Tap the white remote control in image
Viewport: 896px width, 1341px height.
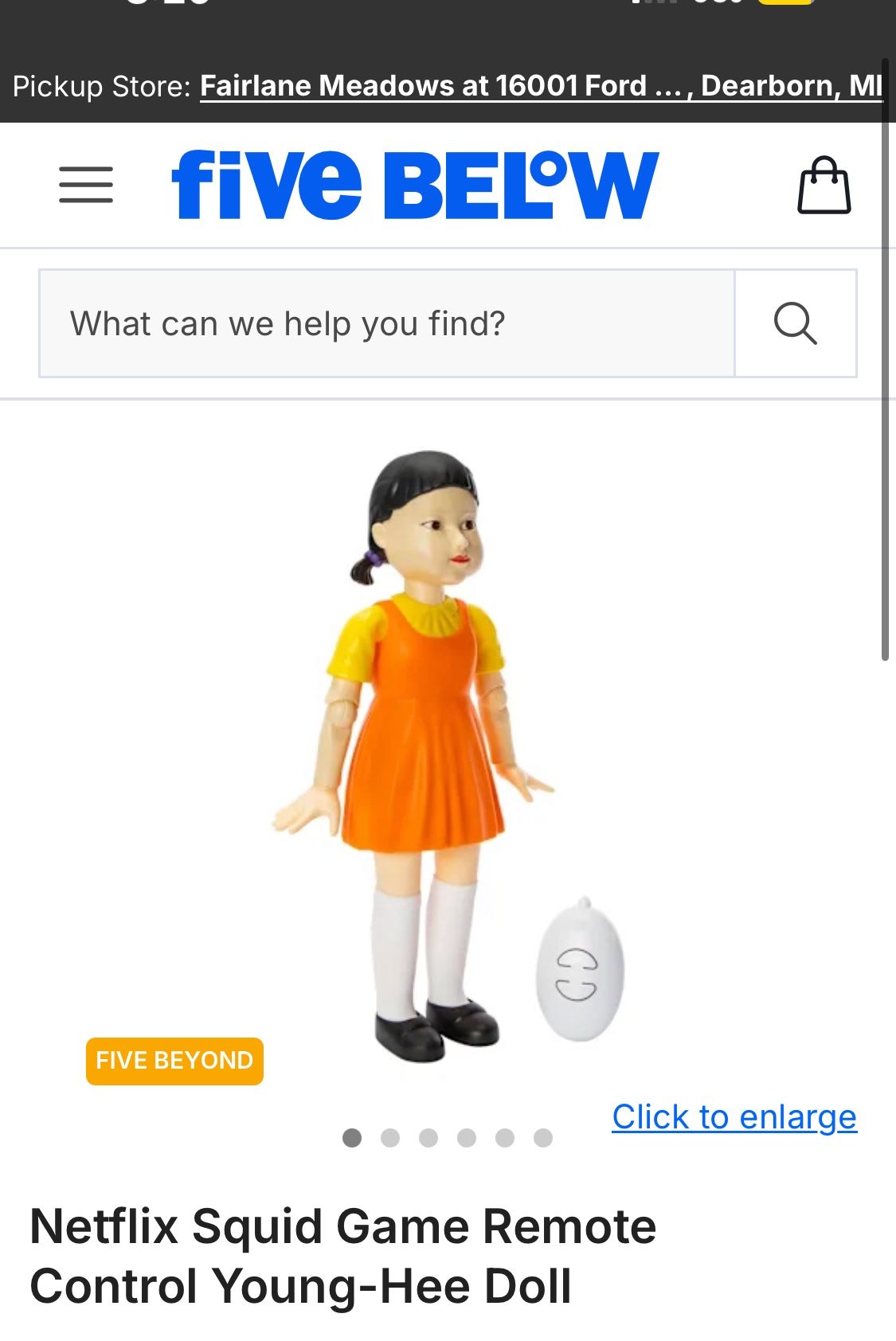(x=580, y=970)
